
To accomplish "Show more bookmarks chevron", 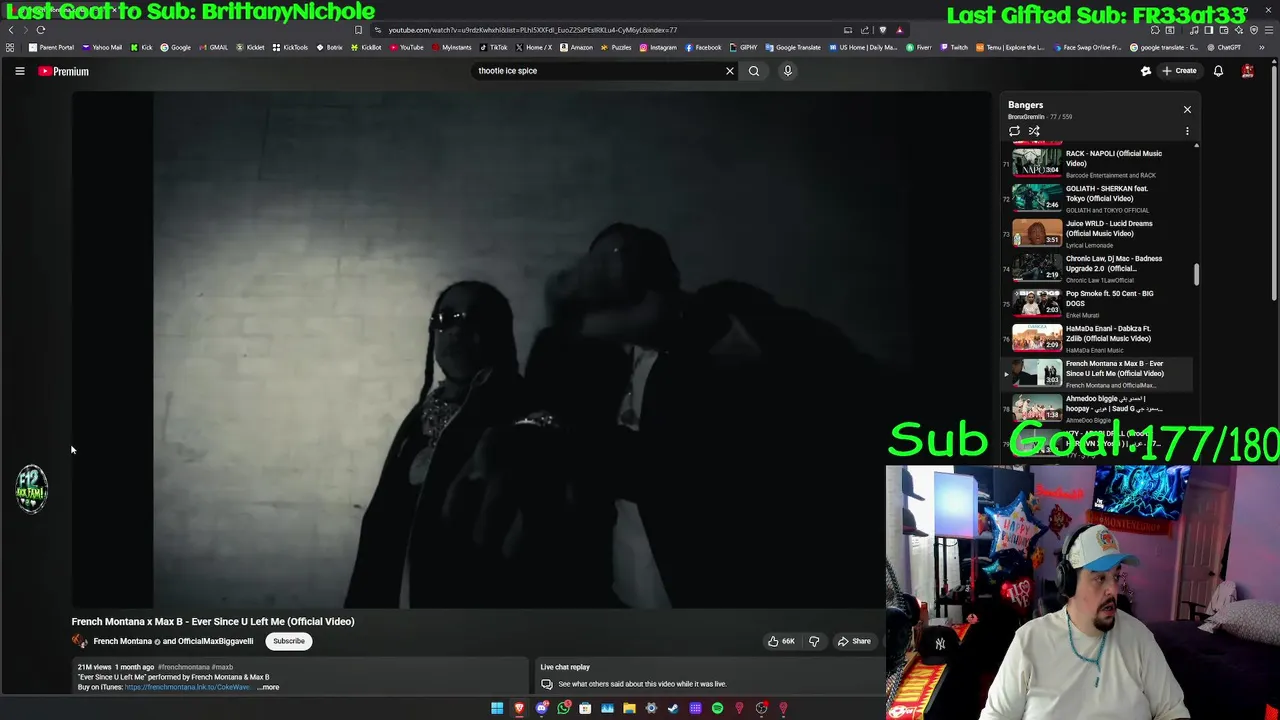I will click(1262, 47).
